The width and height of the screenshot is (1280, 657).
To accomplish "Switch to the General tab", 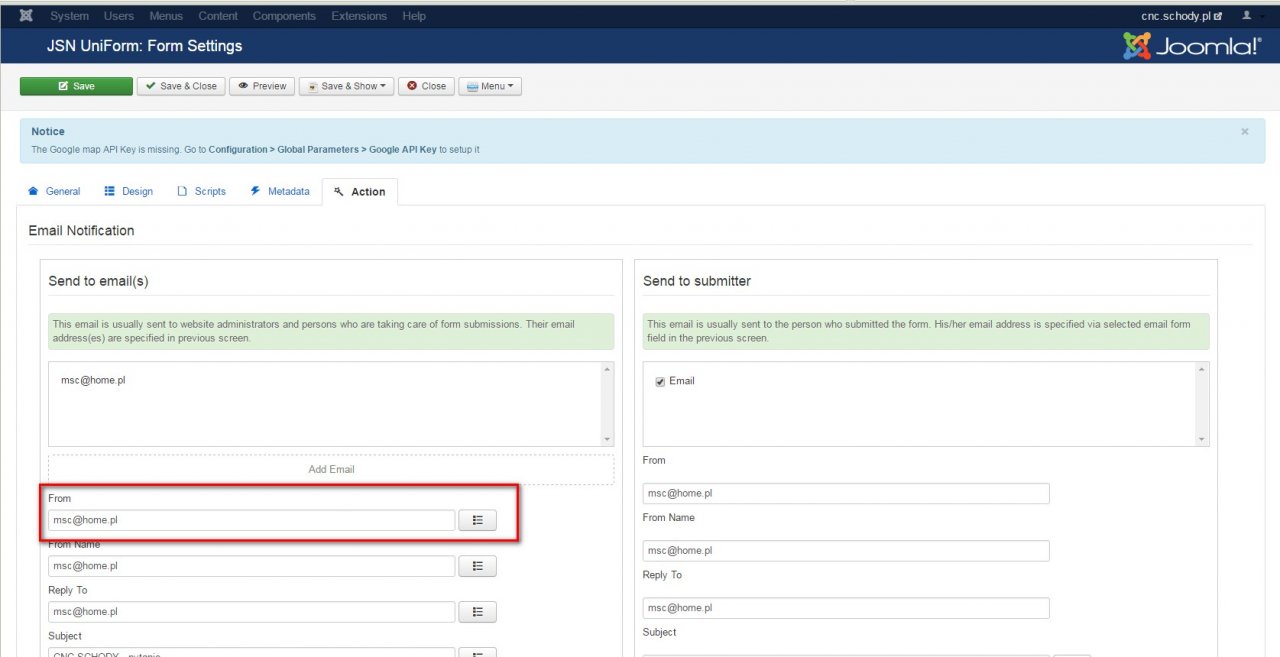I will (54, 191).
